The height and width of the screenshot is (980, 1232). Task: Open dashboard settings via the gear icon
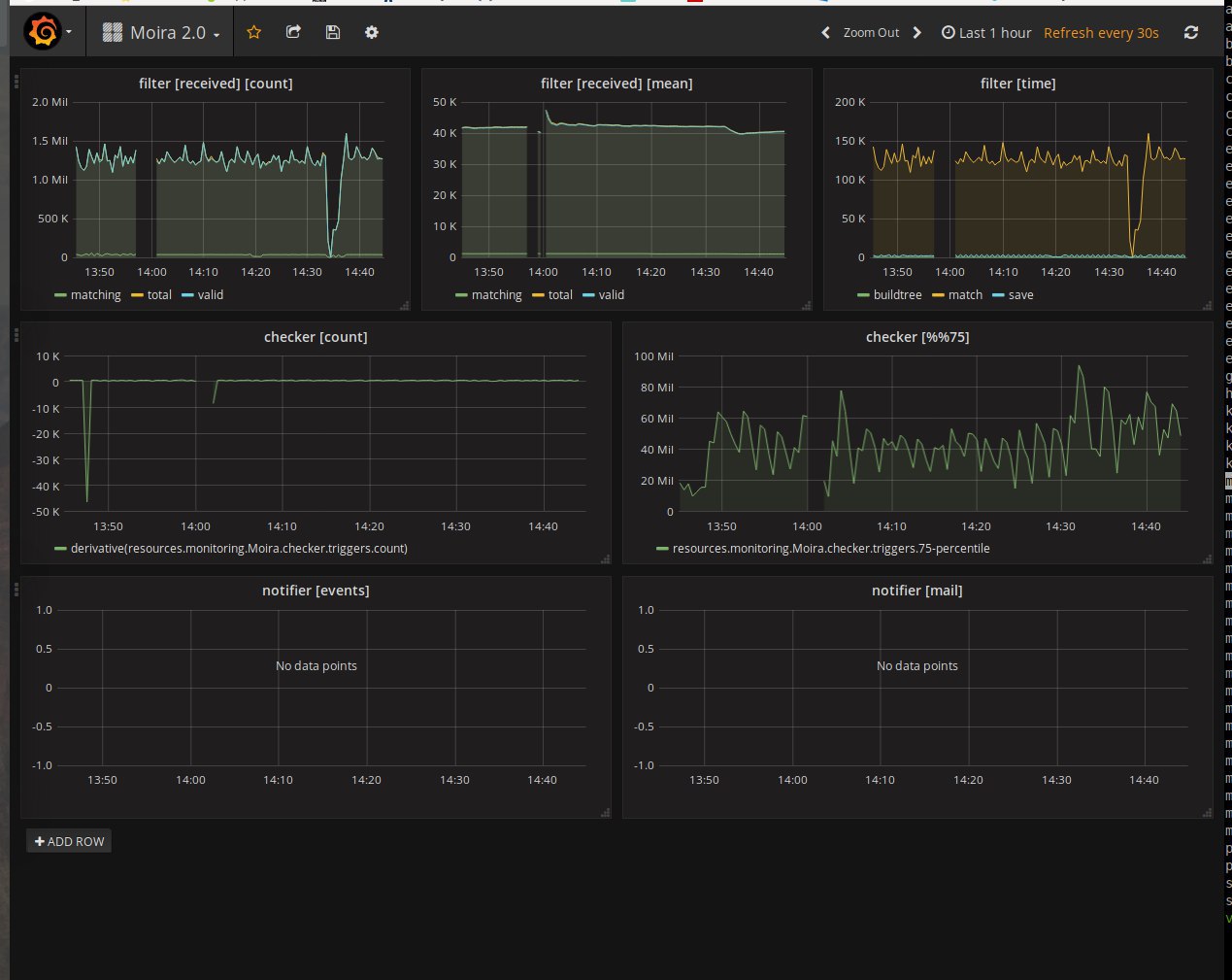coord(371,32)
